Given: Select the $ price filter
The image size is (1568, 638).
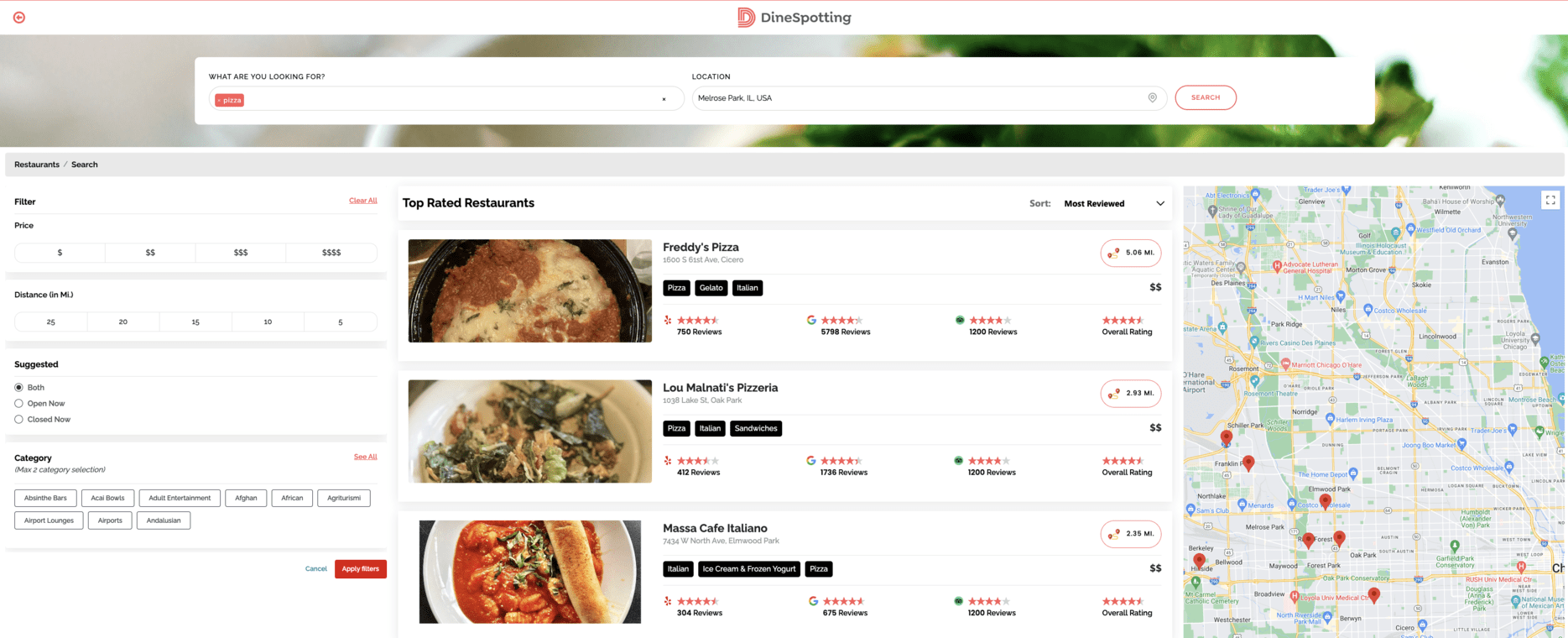Looking at the screenshot, I should point(60,253).
